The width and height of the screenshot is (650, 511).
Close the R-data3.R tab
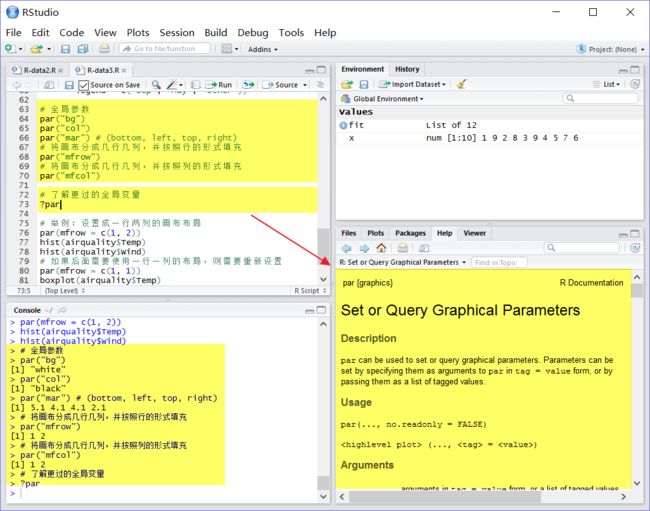(x=124, y=70)
